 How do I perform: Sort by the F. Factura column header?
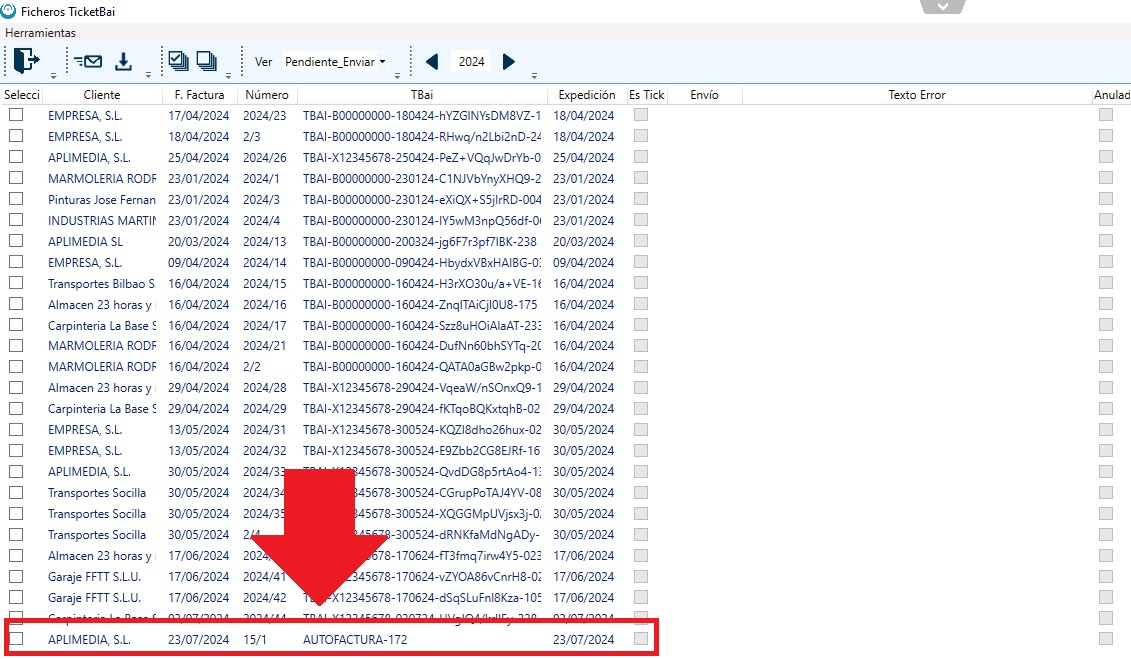(201, 95)
